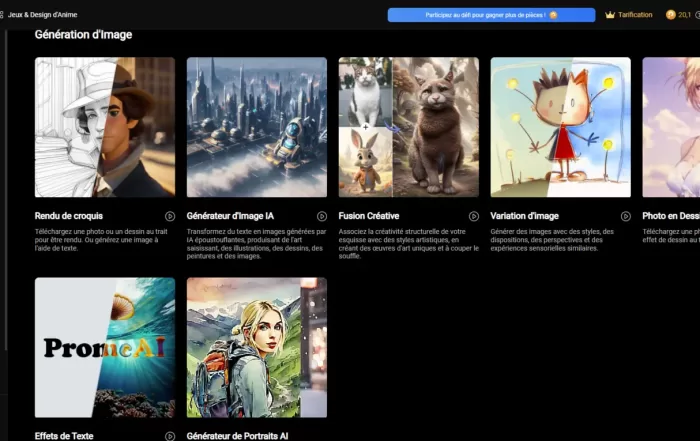Screen dimensions: 700x441
Task: Click the crown icon beside Tarification
Action: tap(610, 15)
